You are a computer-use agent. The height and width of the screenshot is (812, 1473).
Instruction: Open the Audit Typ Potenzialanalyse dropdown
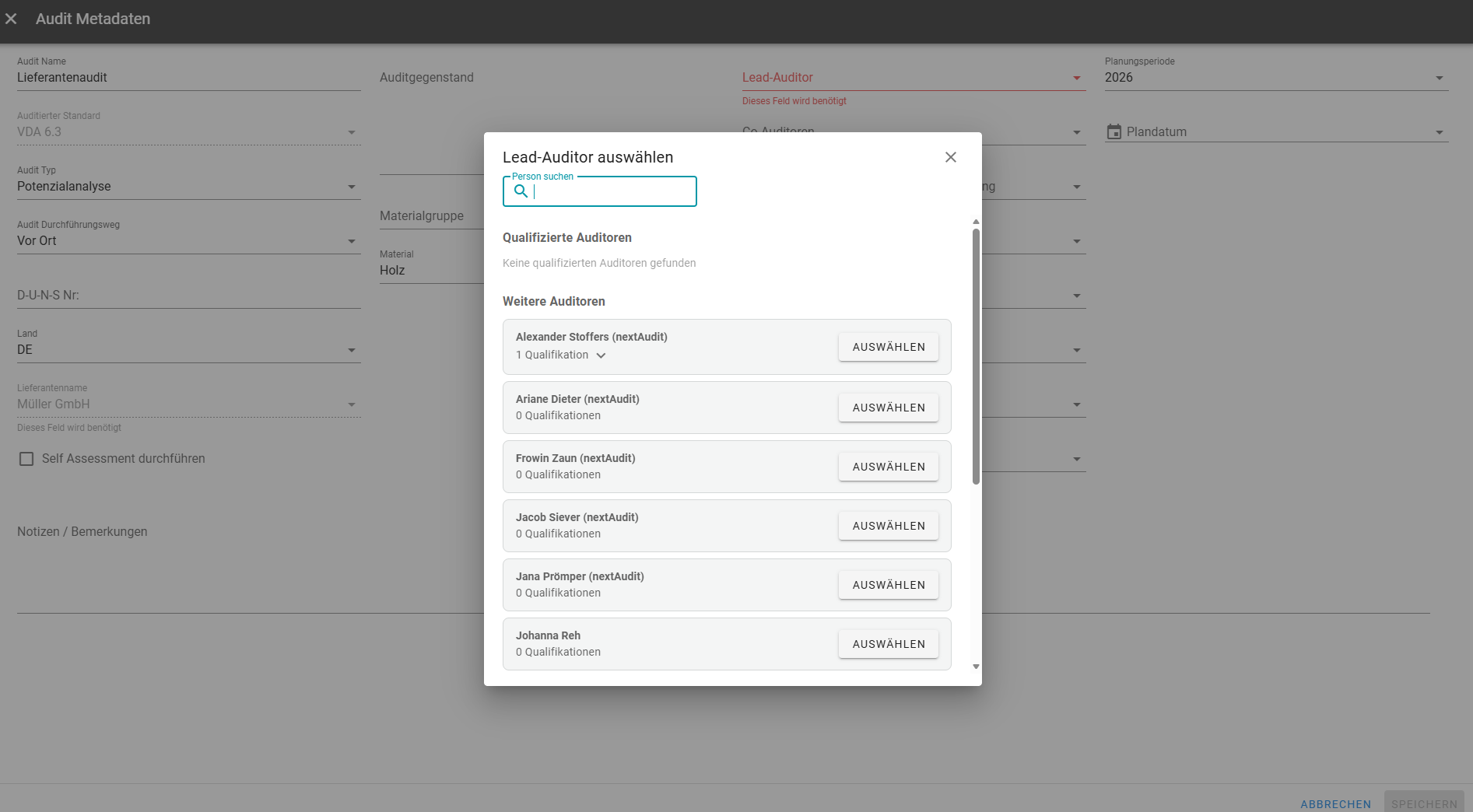(x=351, y=187)
